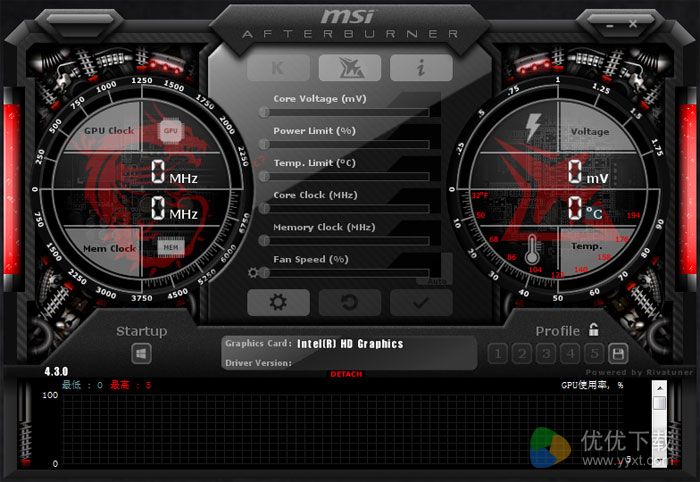Toggle the Windows Startup icon
700x482 pixels.
point(142,354)
